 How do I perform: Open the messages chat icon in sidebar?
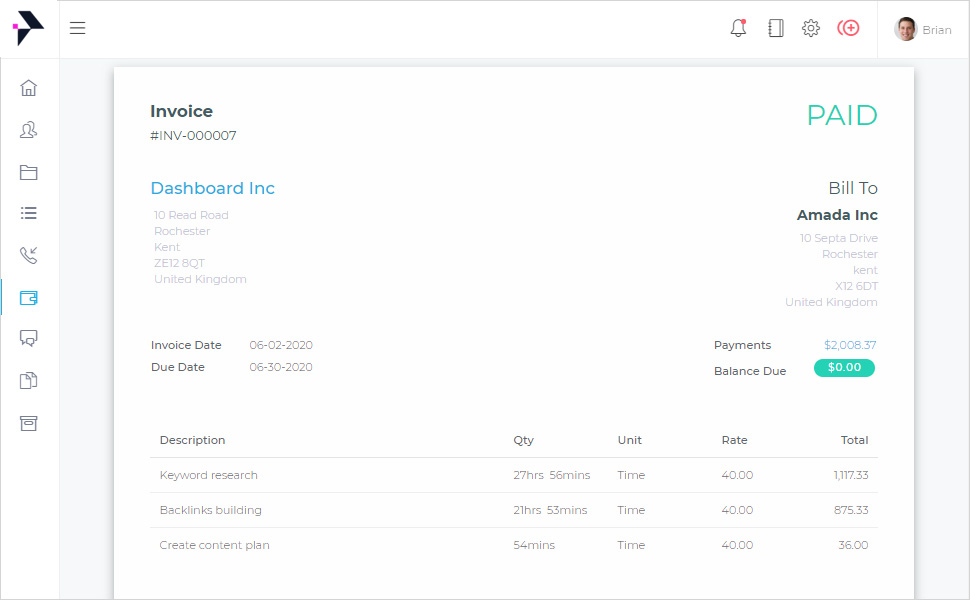[29, 338]
